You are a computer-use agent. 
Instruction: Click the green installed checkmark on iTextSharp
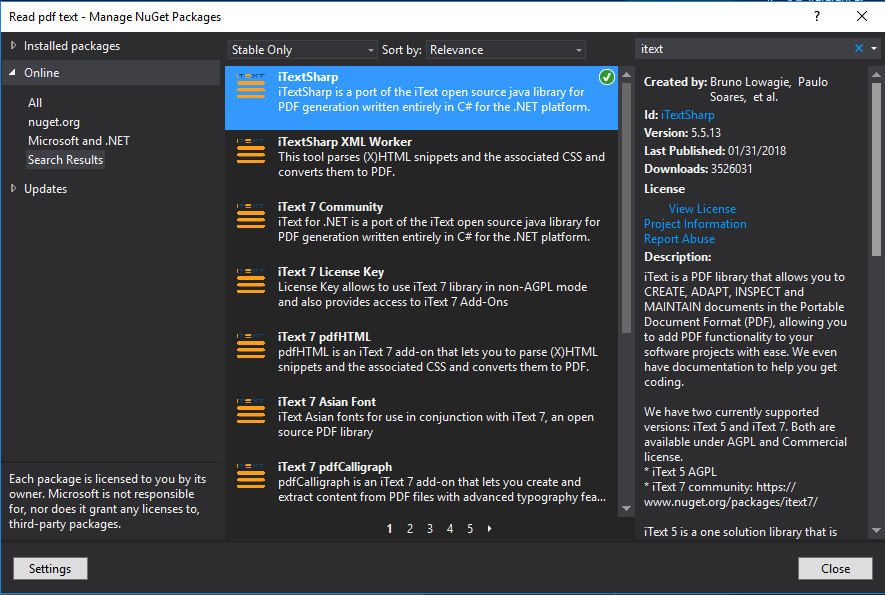[x=607, y=76]
